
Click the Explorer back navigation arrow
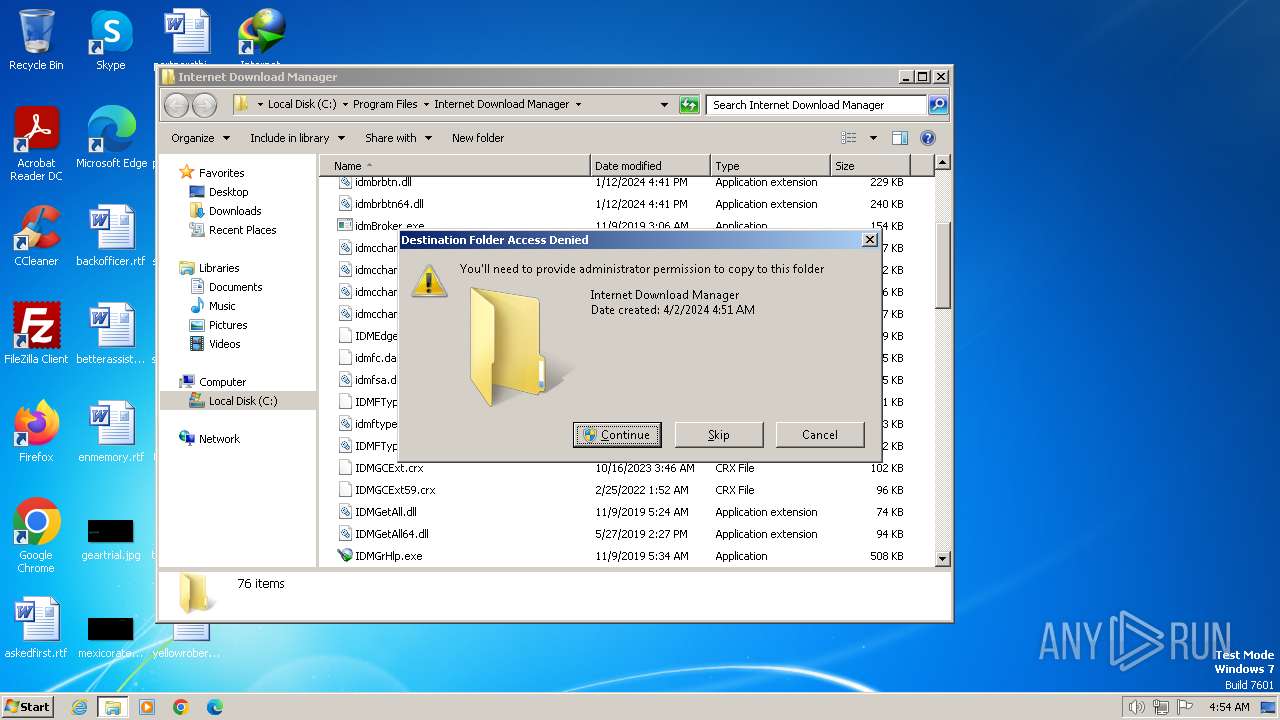[176, 105]
